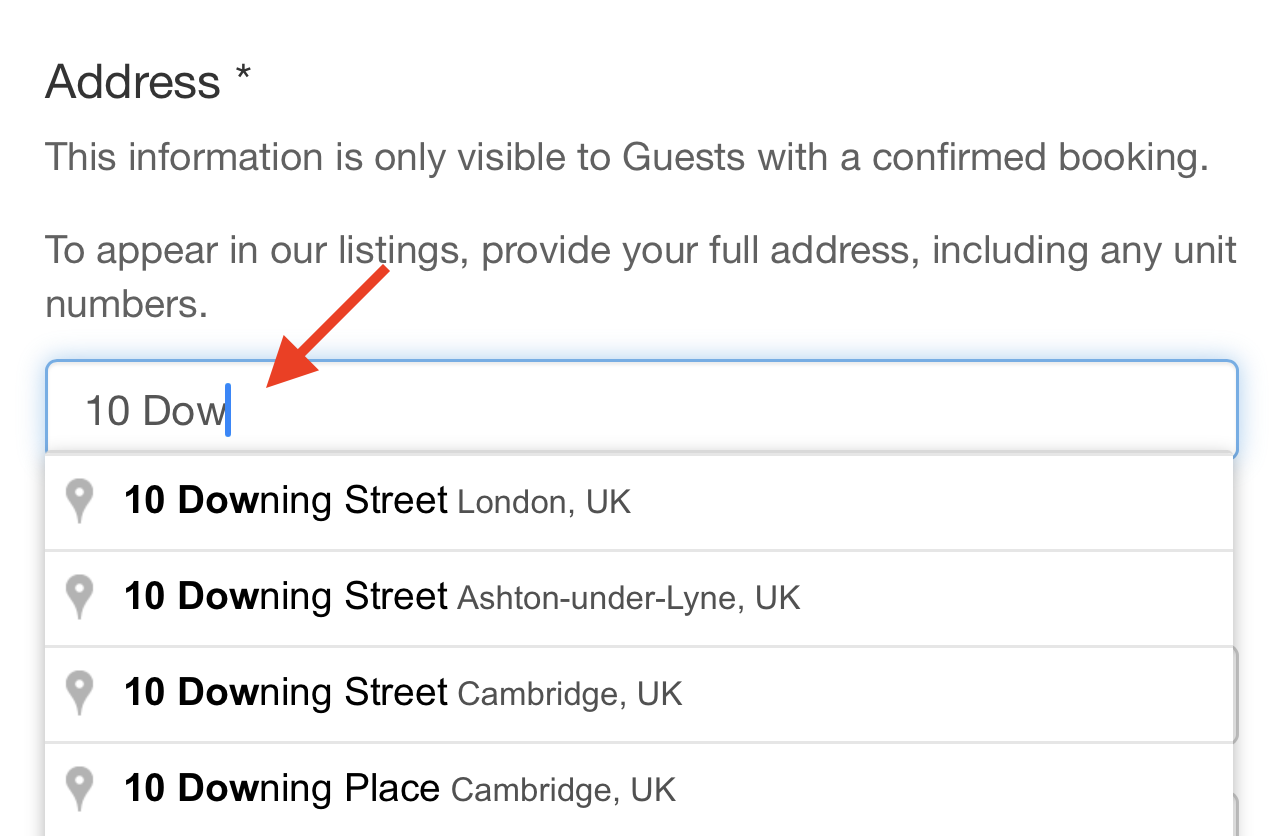Click the pin marker beside 10 Downing Place
Image resolution: width=1284 pixels, height=836 pixels.
(x=79, y=789)
